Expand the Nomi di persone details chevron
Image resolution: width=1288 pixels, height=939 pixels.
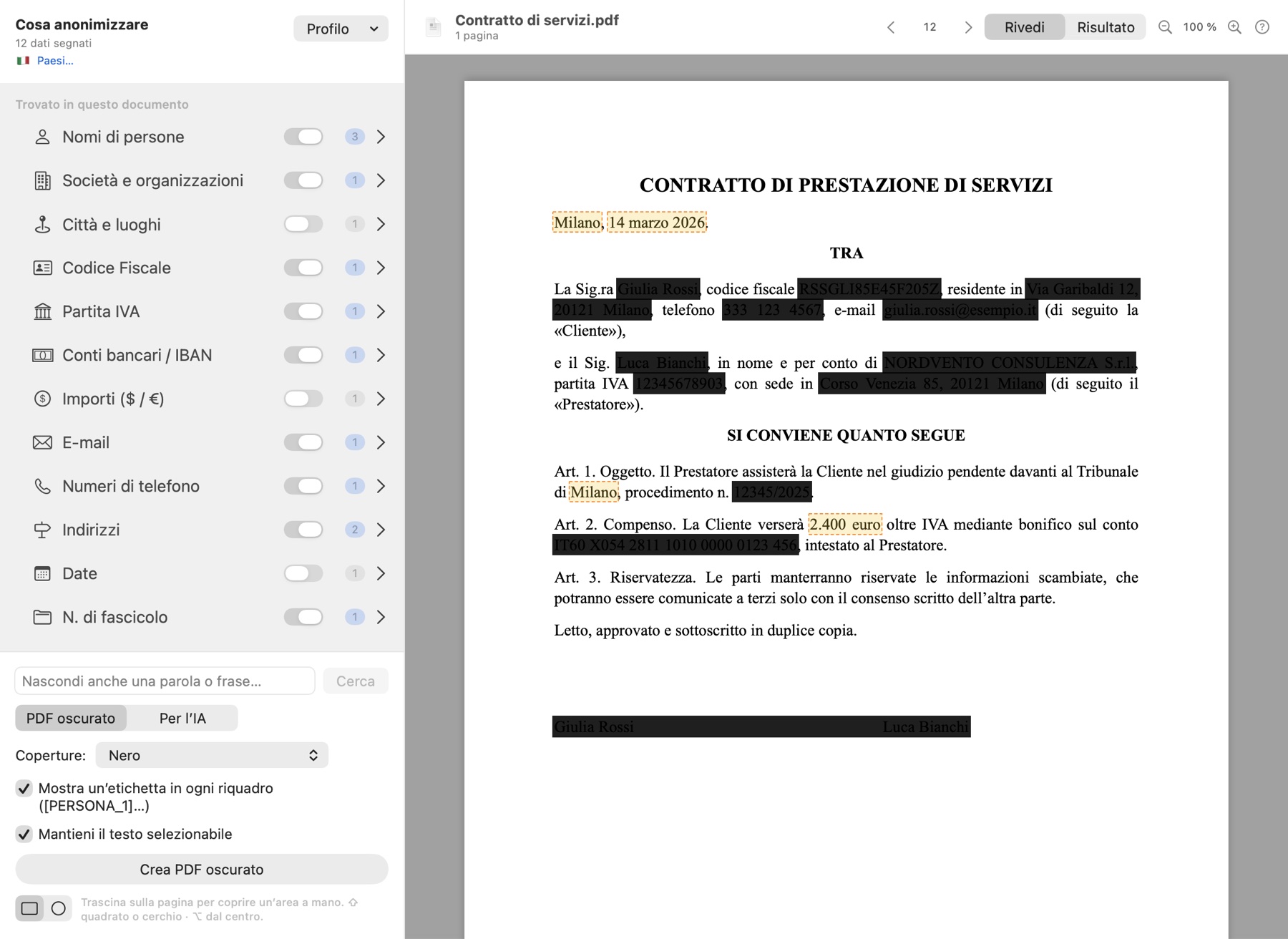(x=381, y=137)
